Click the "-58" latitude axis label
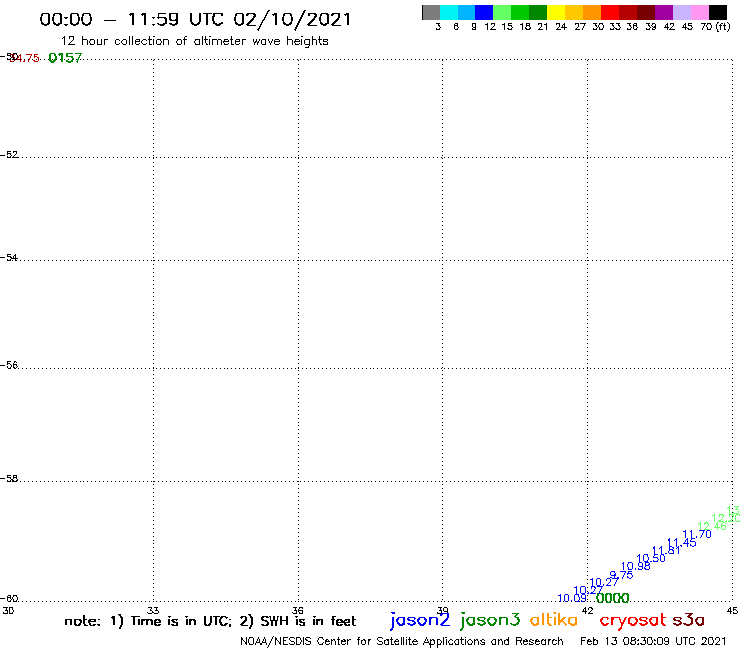The height and width of the screenshot is (650, 740). coord(9,479)
